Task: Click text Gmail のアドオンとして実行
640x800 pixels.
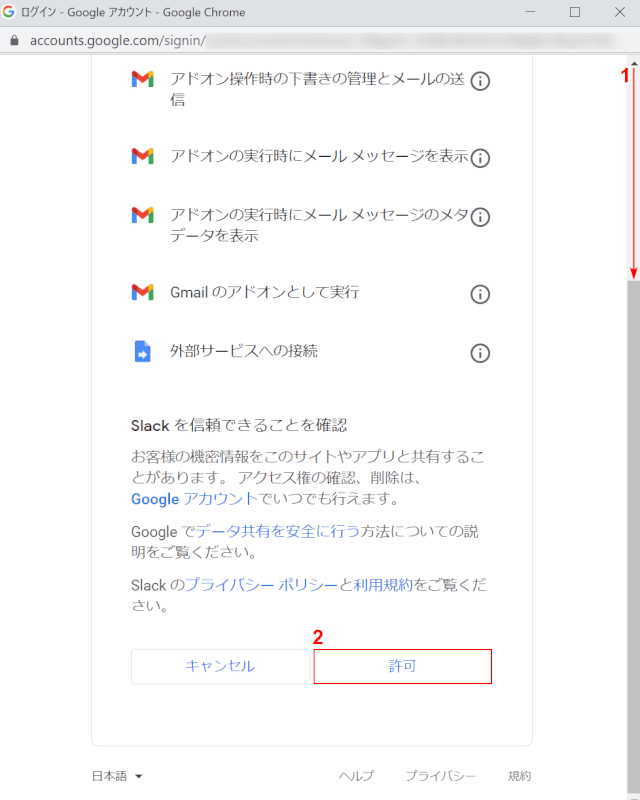Action: pyautogui.click(x=265, y=292)
